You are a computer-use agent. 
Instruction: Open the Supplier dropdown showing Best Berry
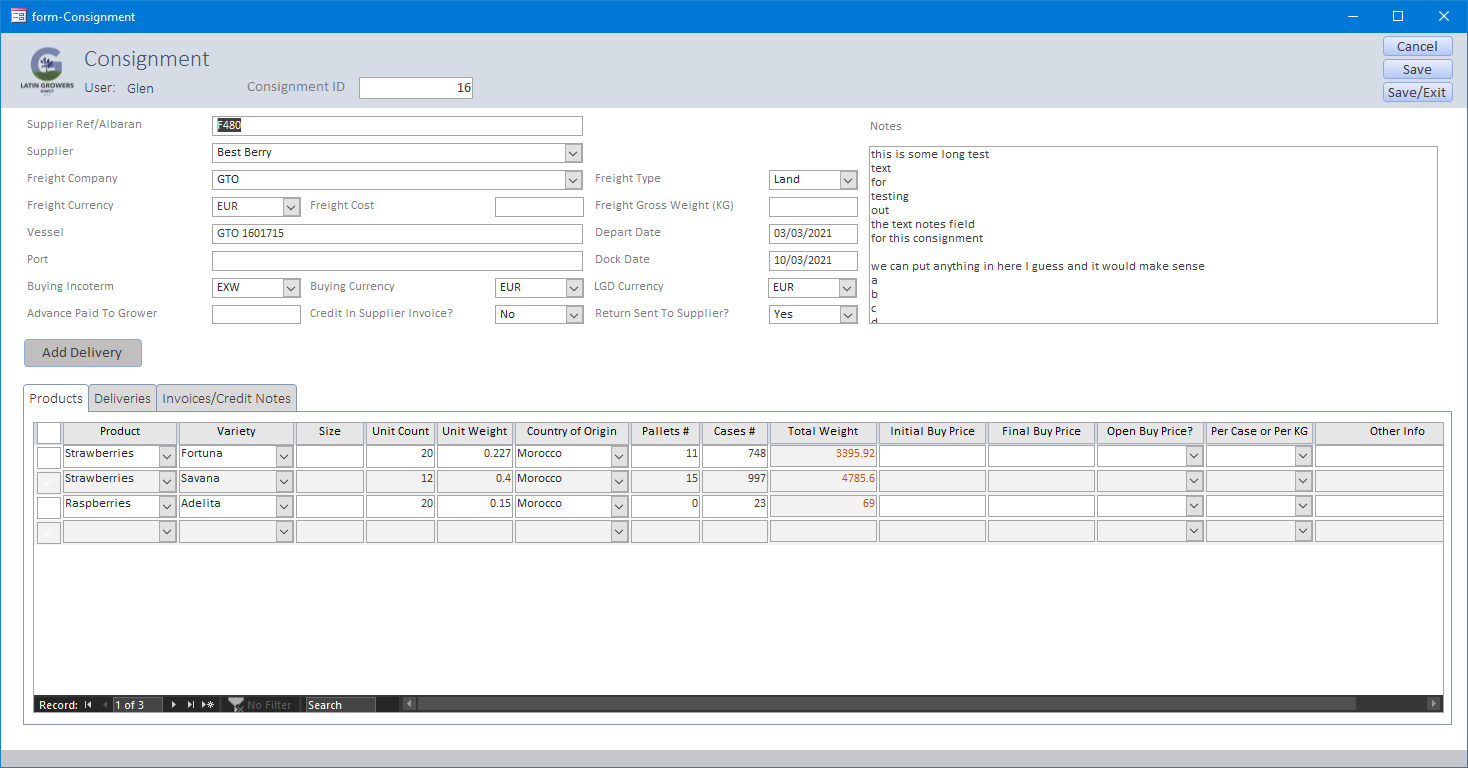(x=573, y=153)
